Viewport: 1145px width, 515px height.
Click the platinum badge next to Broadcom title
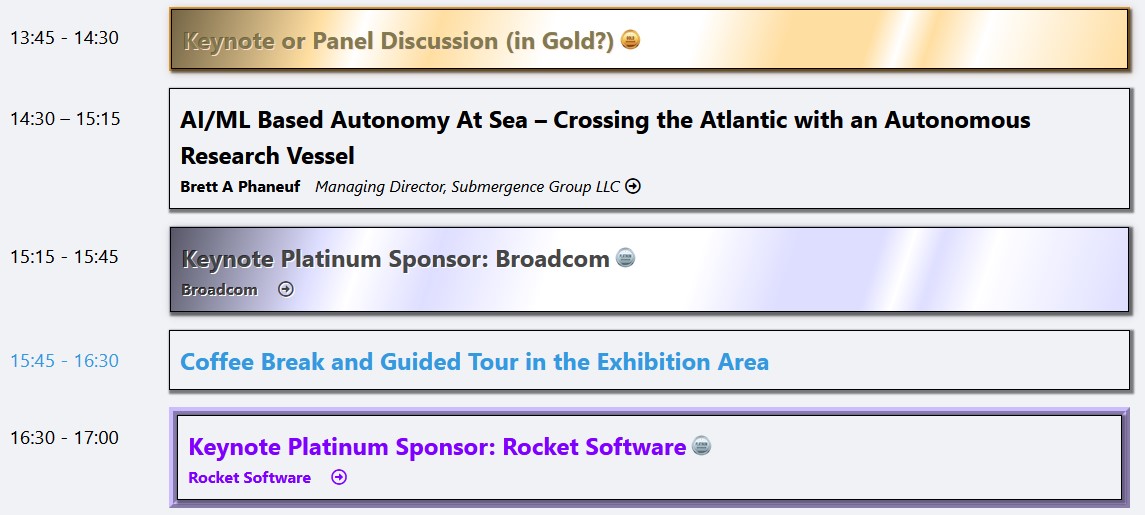(625, 258)
